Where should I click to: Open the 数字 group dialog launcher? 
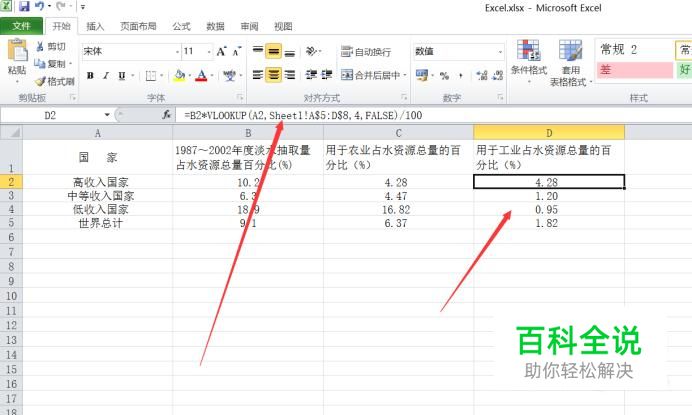pos(500,97)
